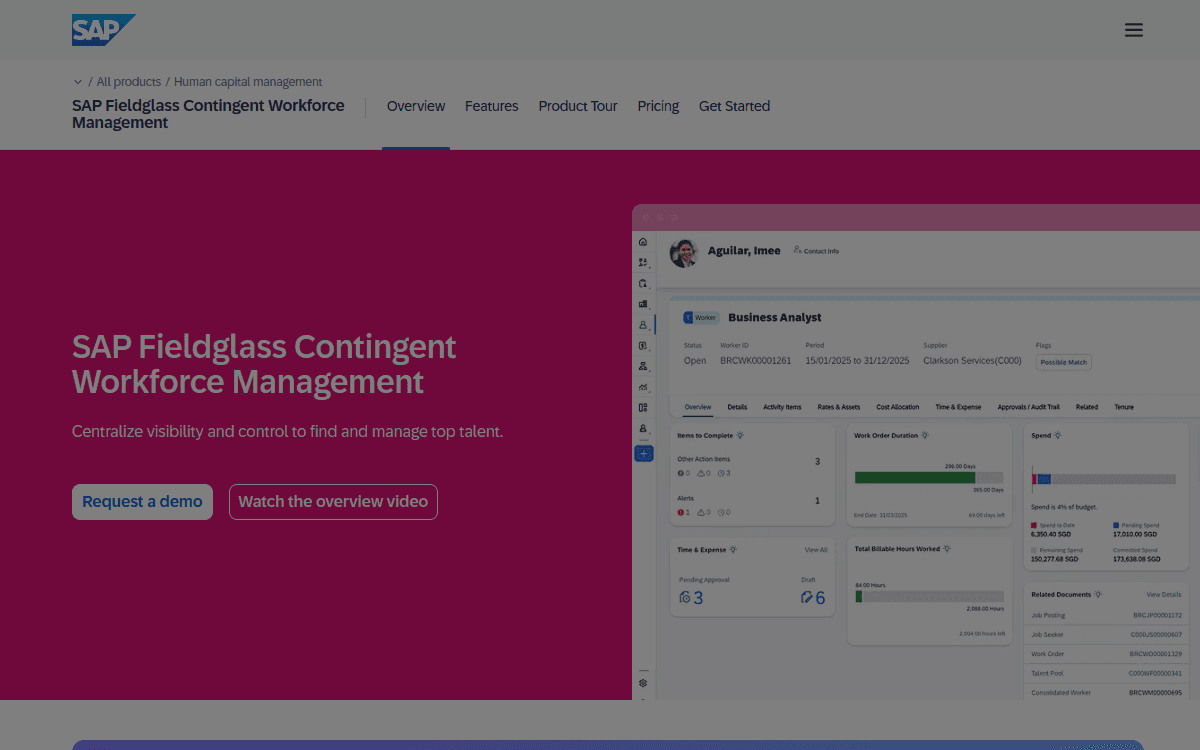Viewport: 1200px width, 750px height.
Task: Switch to the Features tab
Action: (x=491, y=106)
